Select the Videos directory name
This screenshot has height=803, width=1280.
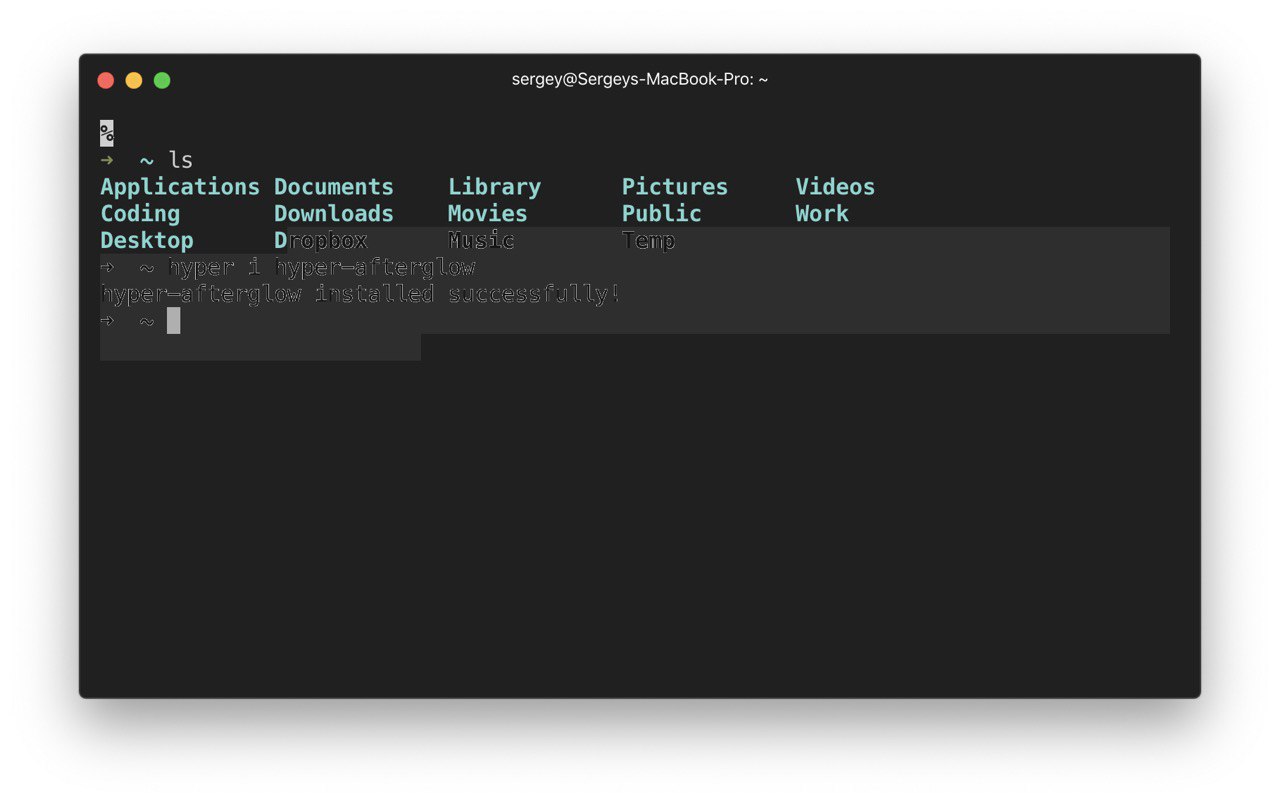click(835, 187)
